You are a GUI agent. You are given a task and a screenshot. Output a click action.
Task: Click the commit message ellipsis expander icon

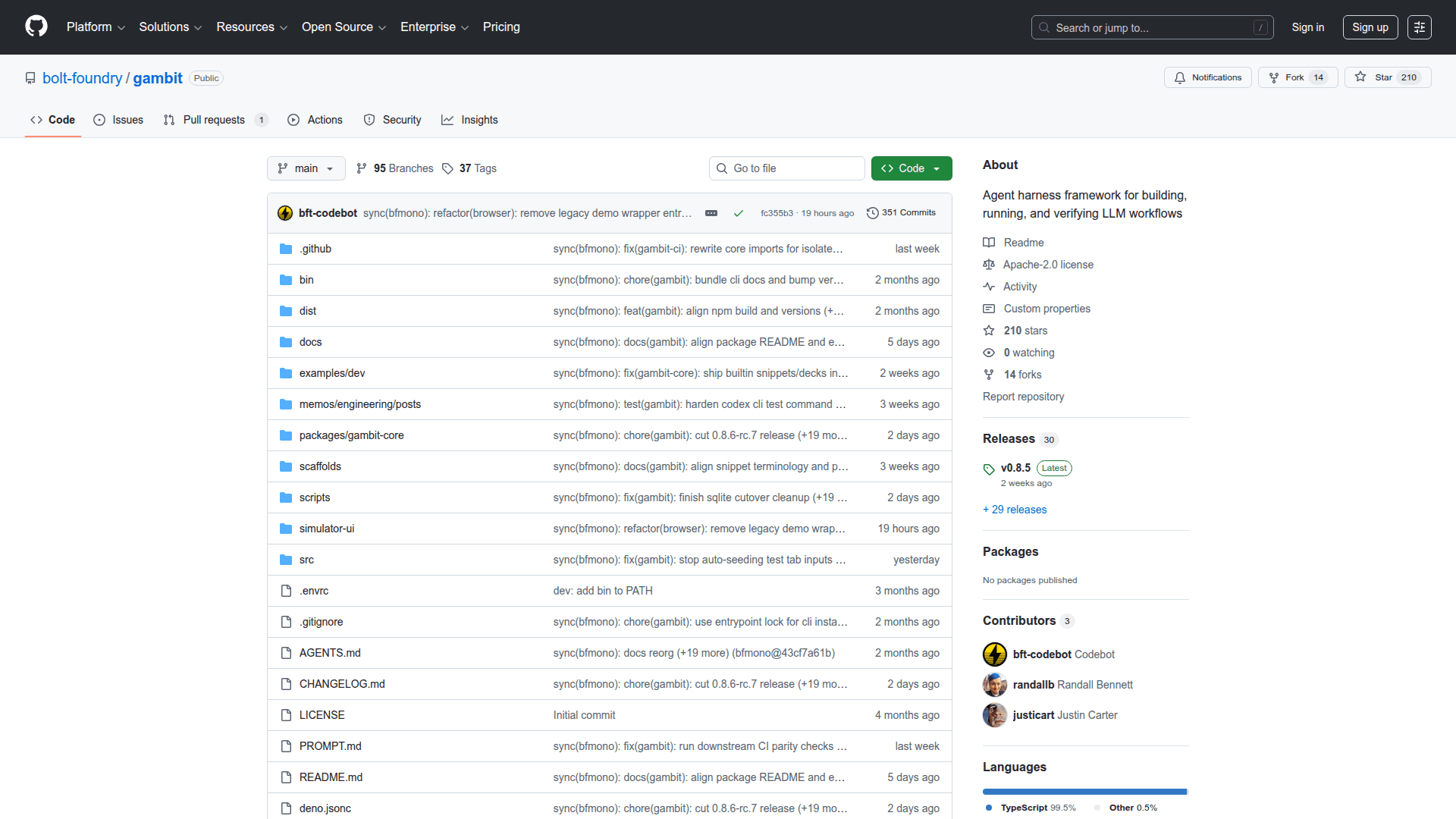coord(711,213)
